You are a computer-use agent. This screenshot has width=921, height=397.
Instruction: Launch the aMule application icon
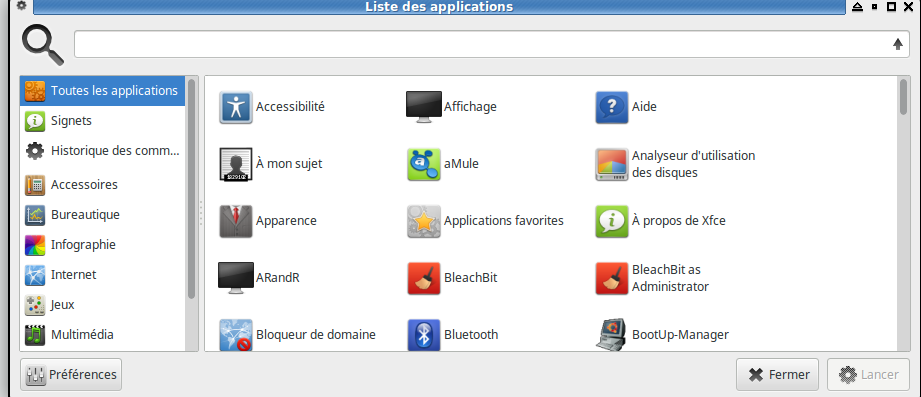coord(423,164)
